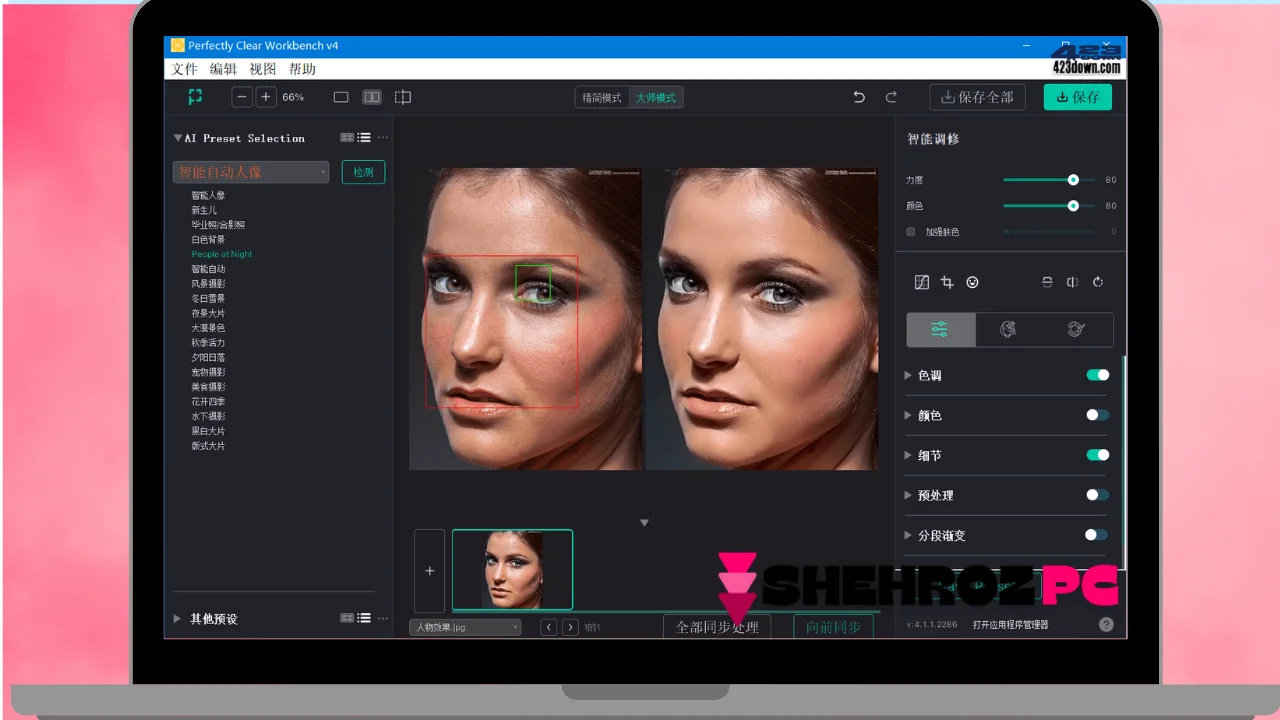The width and height of the screenshot is (1280, 720).
Task: Show 其他预设 as list view
Action: pyautogui.click(x=364, y=619)
